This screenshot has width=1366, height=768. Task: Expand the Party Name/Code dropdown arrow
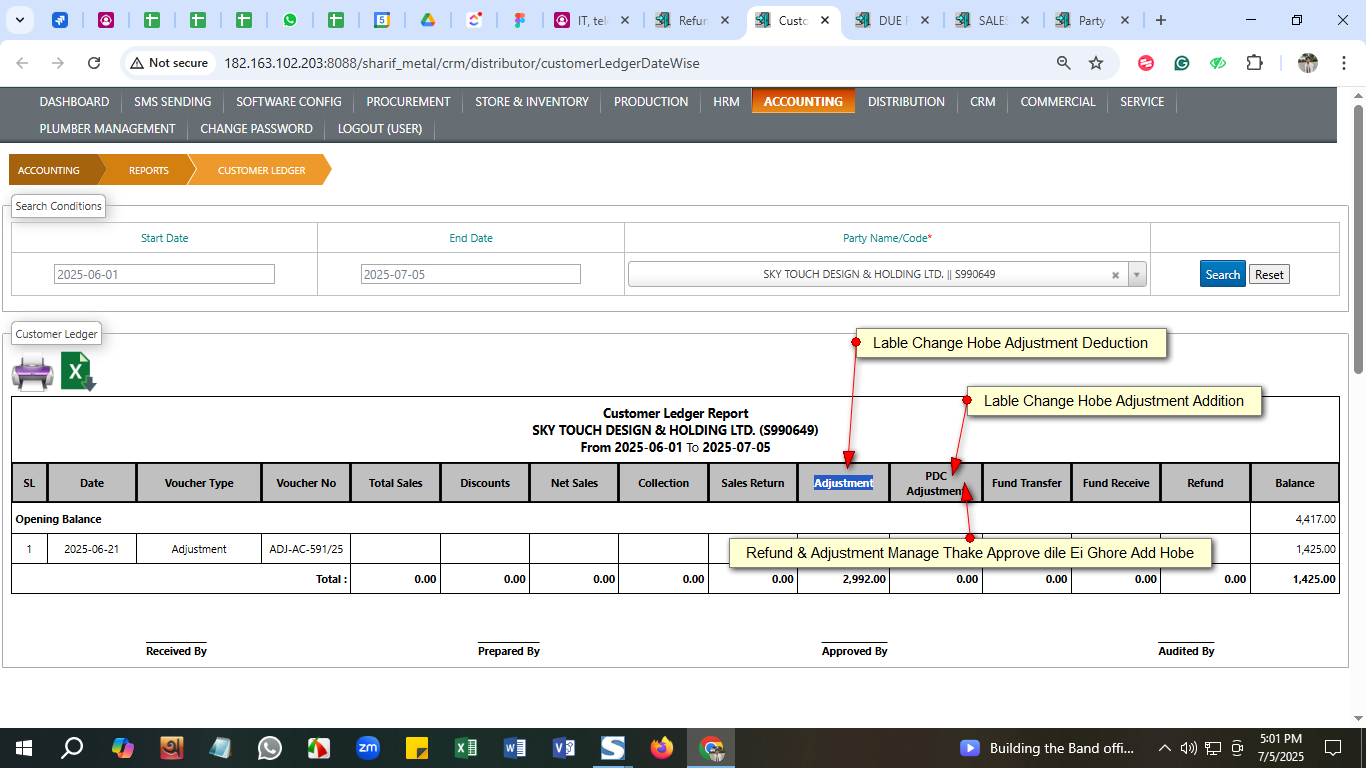pos(1137,275)
